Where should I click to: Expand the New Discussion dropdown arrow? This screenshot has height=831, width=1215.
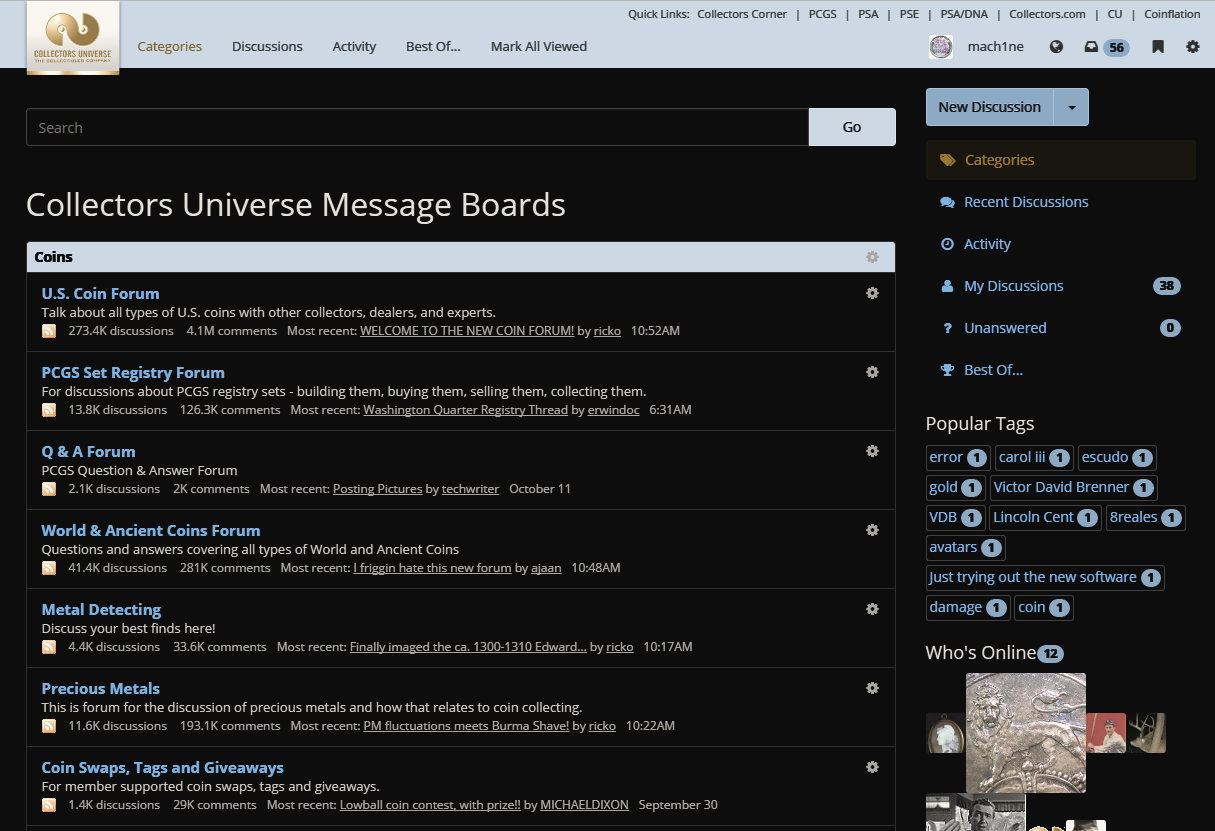tap(1072, 107)
